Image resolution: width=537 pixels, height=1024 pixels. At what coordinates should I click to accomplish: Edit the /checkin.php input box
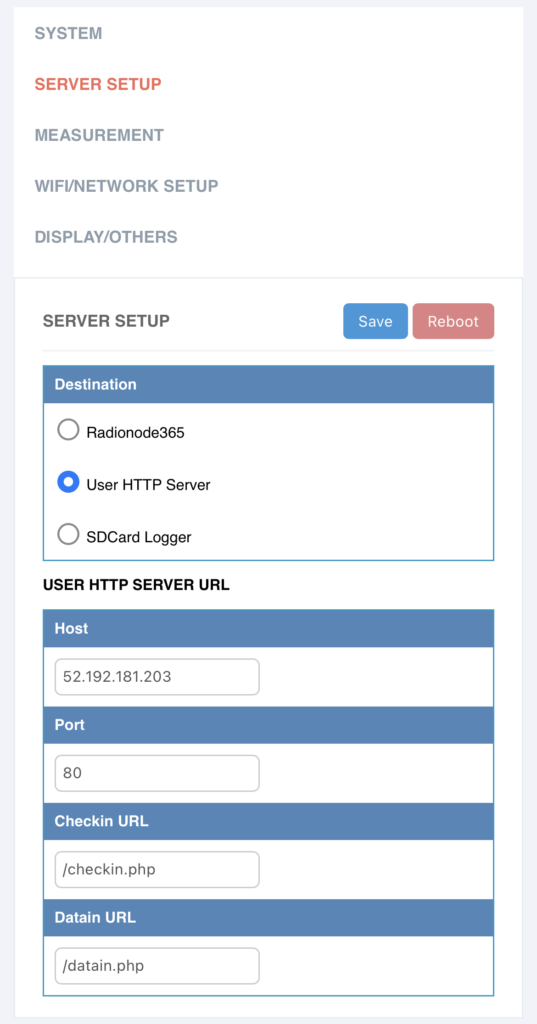pos(157,869)
